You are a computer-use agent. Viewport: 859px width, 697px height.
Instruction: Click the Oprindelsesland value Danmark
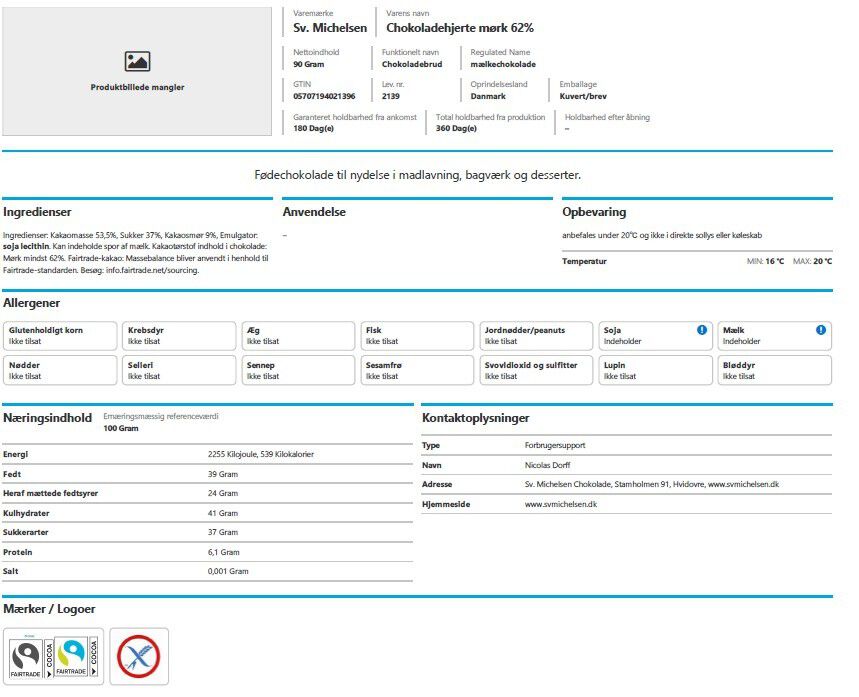click(488, 96)
